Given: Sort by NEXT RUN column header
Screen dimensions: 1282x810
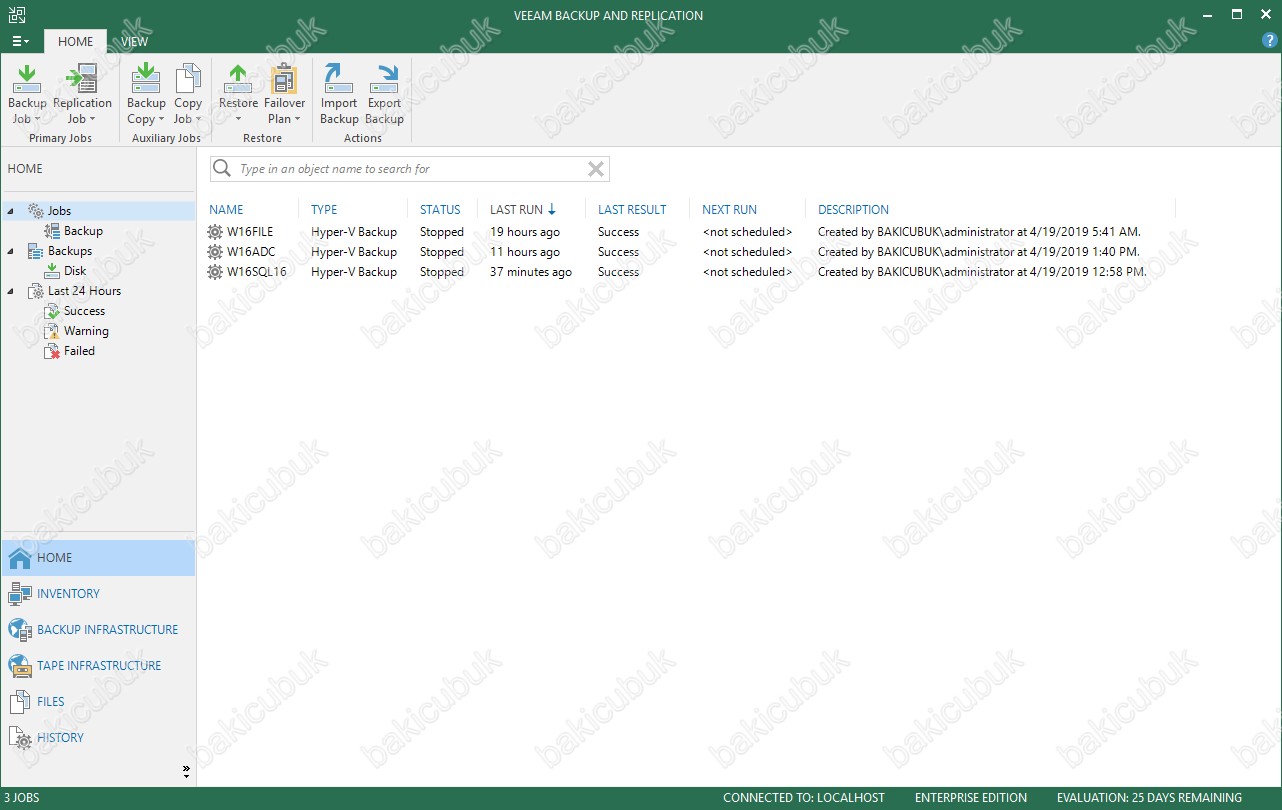Looking at the screenshot, I should (x=729, y=210).
